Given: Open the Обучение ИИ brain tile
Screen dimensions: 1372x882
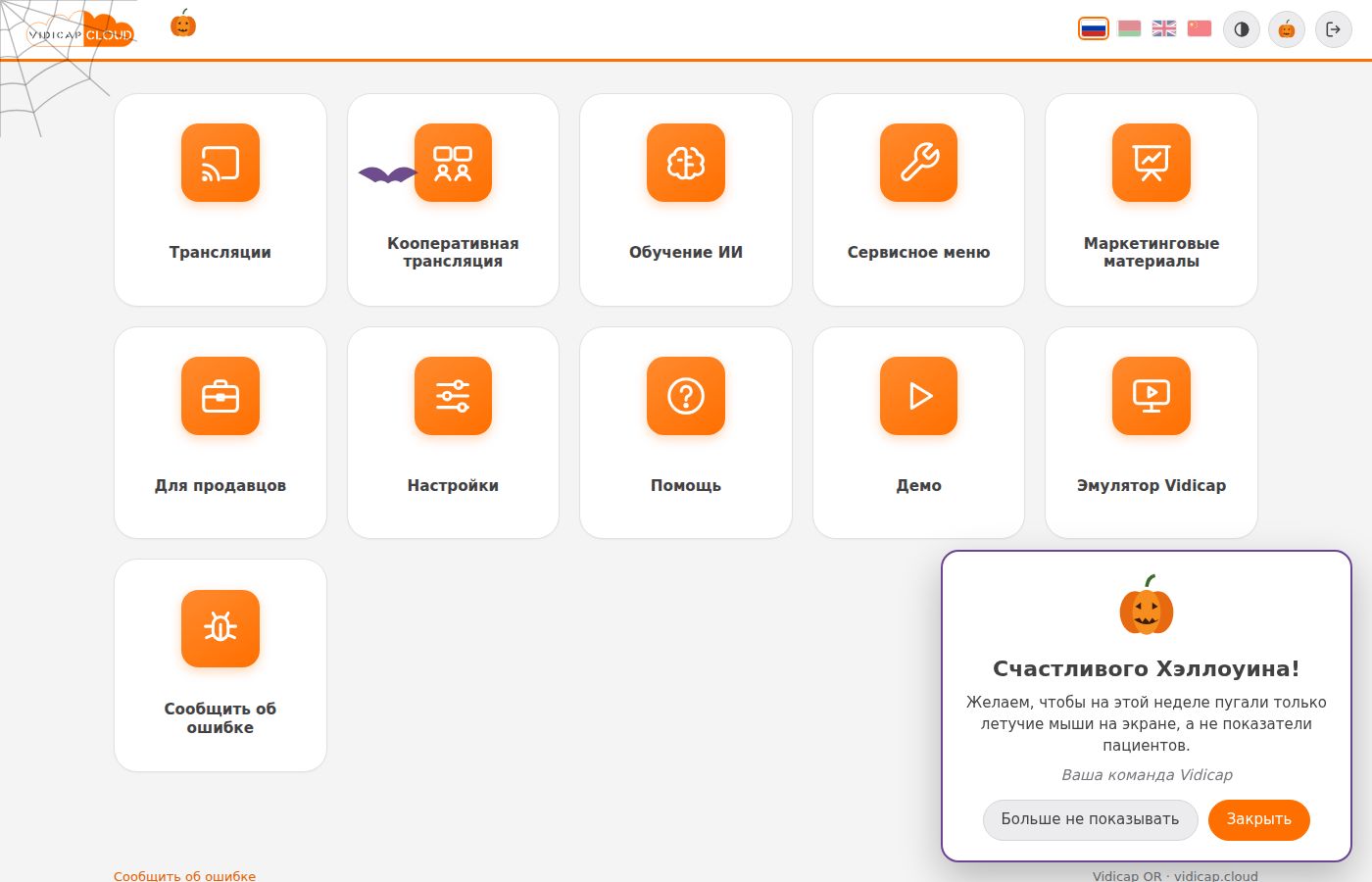Looking at the screenshot, I should pos(686,200).
